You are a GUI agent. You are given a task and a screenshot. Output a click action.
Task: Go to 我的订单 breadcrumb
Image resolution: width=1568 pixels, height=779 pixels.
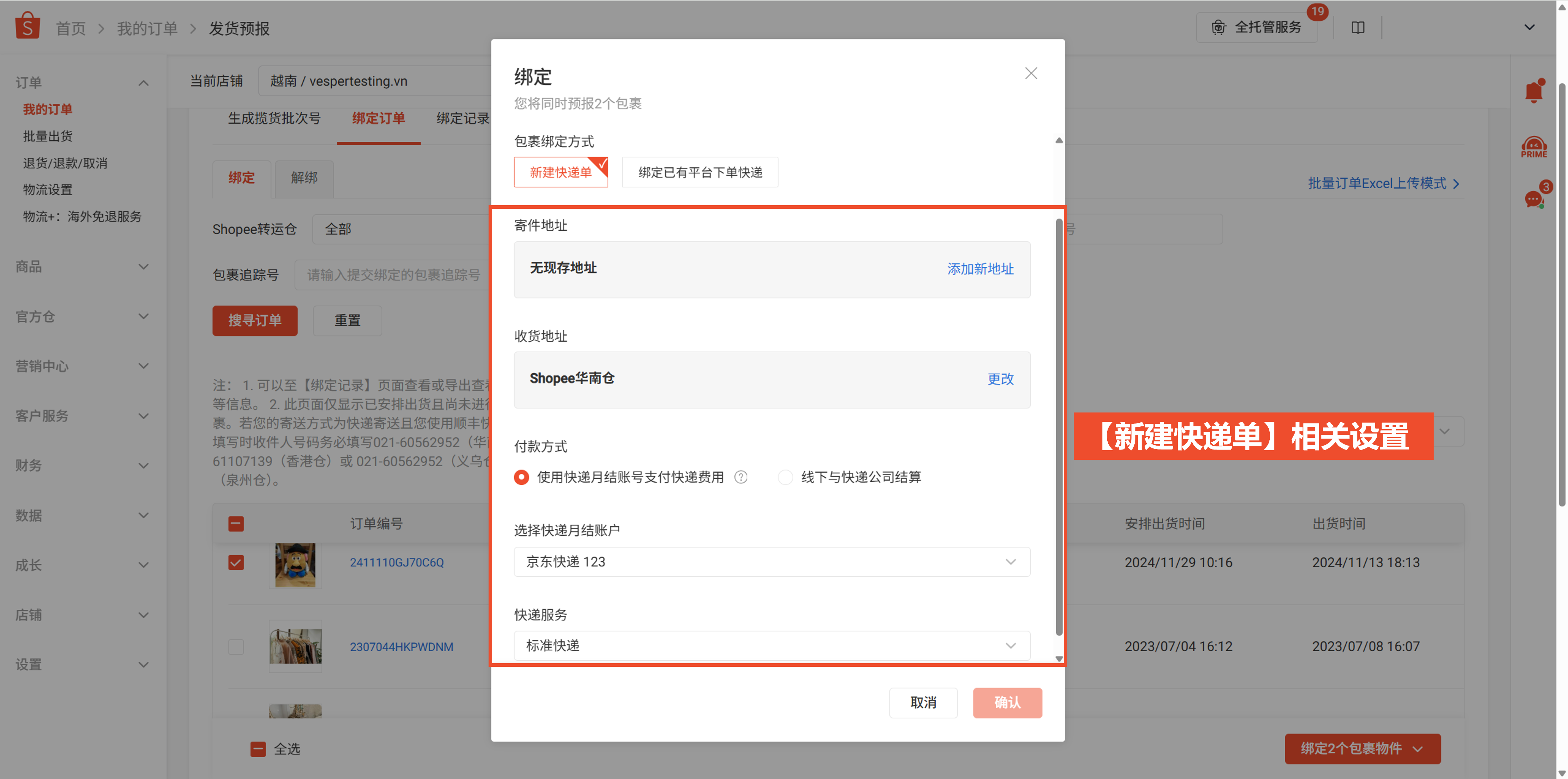pos(147,28)
